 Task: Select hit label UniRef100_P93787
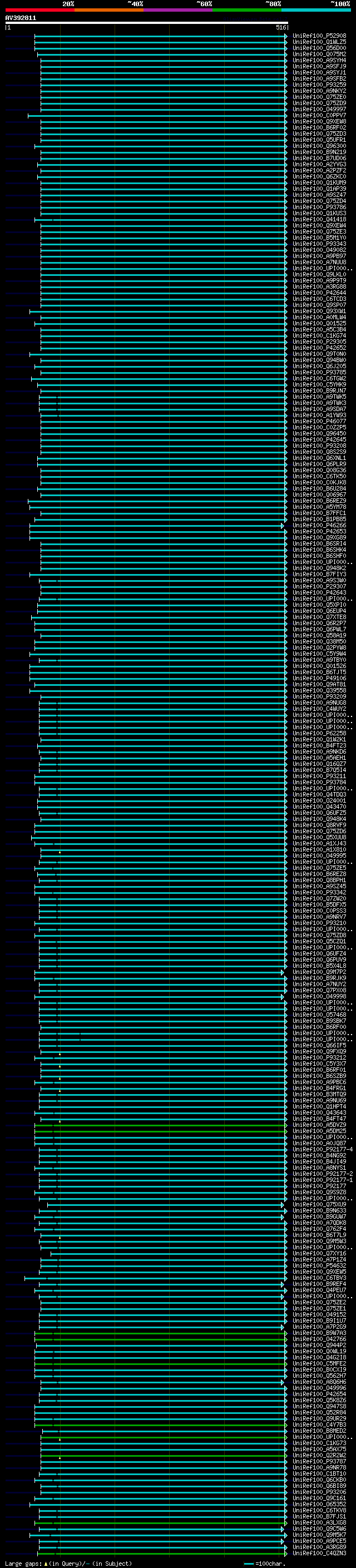(x=319, y=1462)
